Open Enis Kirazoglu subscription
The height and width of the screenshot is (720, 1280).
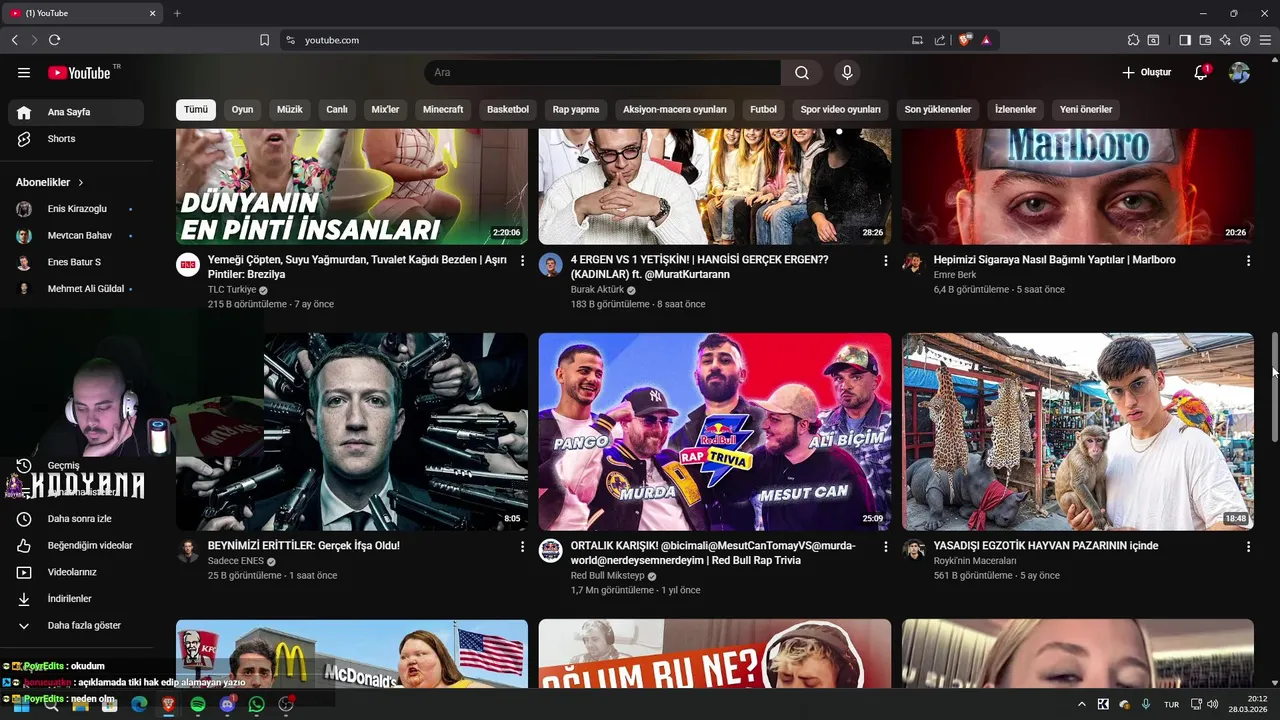76,209
